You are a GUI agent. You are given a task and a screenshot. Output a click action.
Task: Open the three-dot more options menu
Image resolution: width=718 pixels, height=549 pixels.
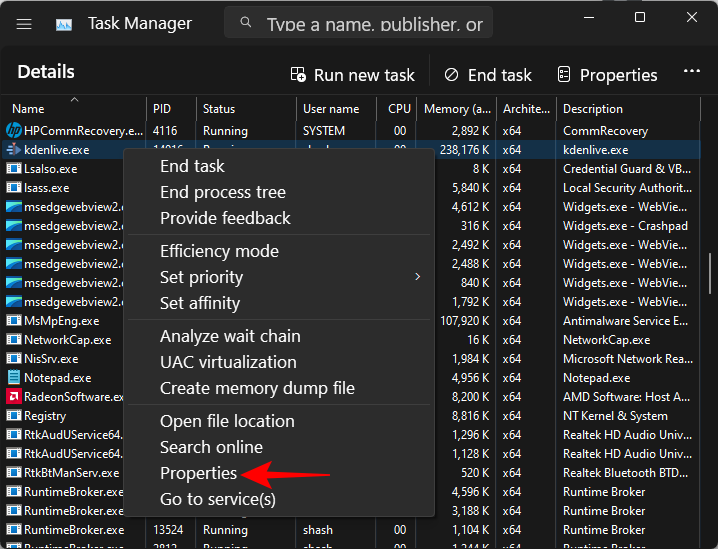[x=691, y=72]
